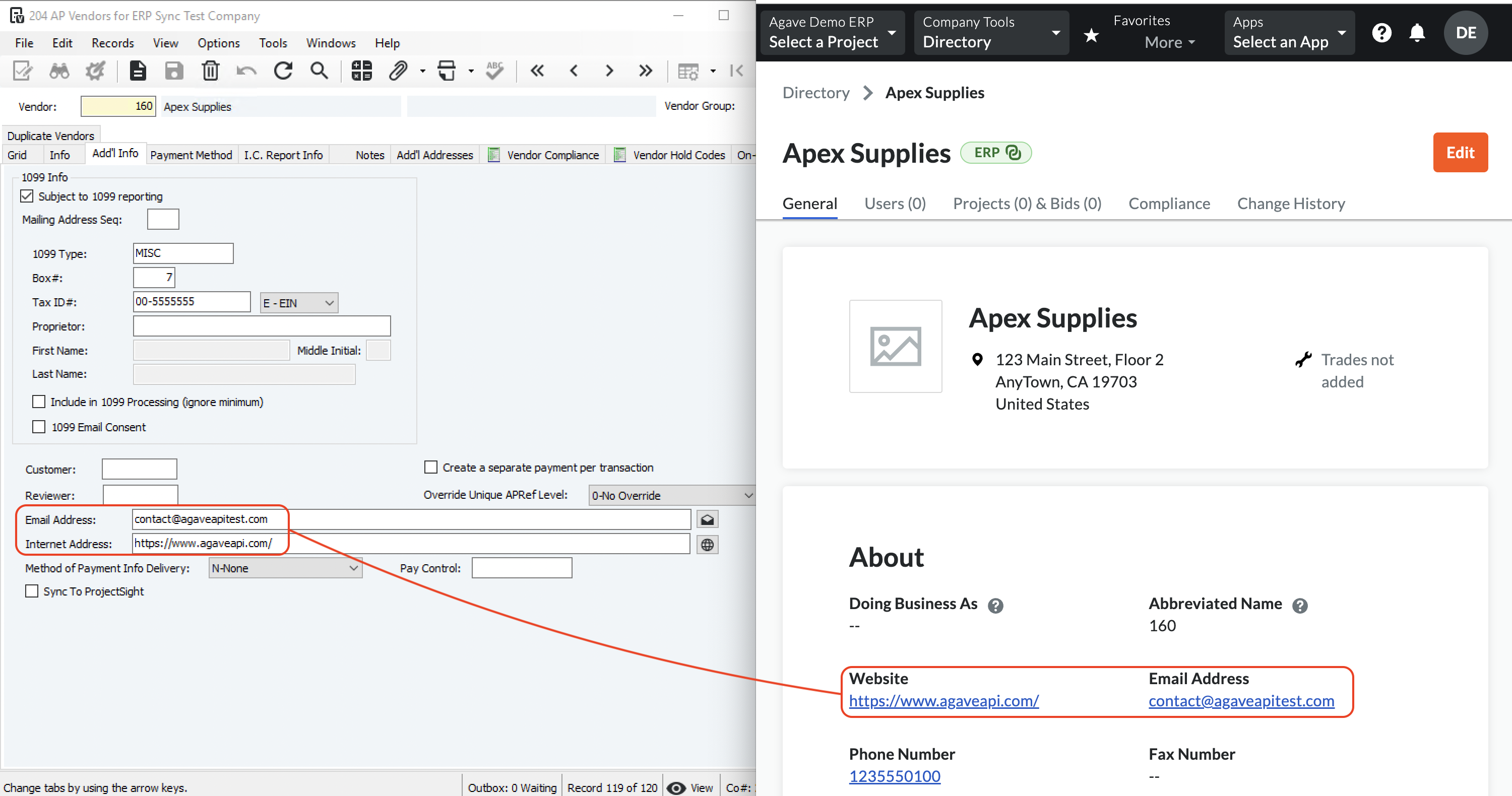The image size is (1512, 796).
Task: Click the gear with pencil toolbar icon
Action: tap(95, 71)
